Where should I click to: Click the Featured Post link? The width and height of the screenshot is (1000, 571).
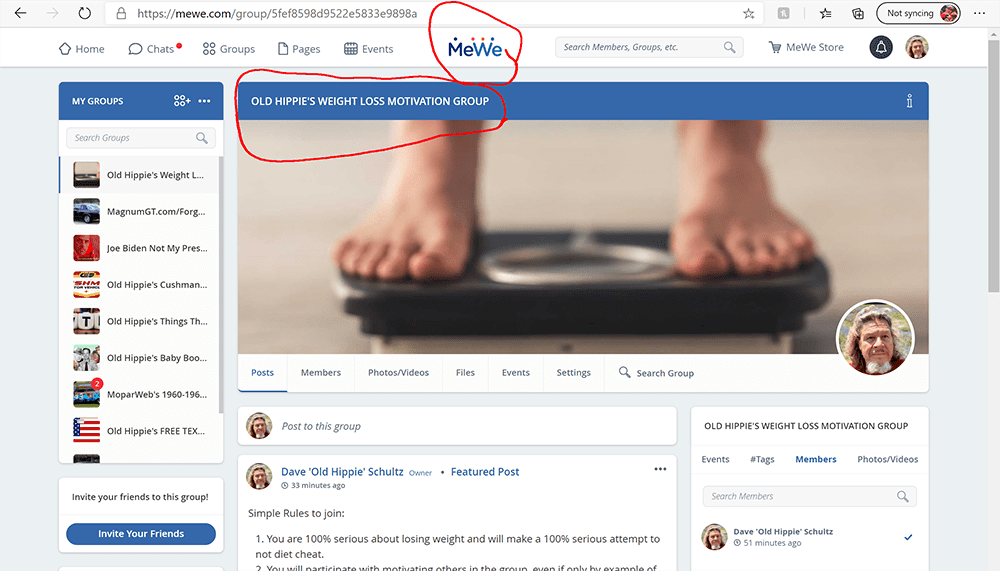click(485, 471)
